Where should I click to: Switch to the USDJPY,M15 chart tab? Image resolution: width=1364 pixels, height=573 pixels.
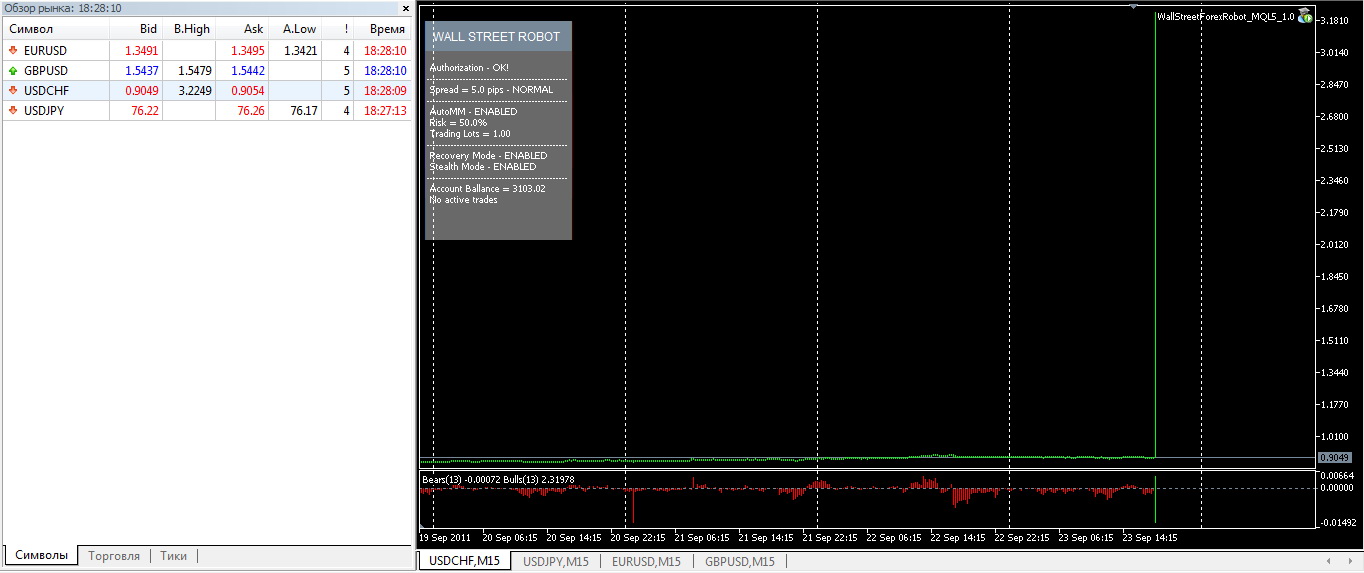(x=558, y=561)
